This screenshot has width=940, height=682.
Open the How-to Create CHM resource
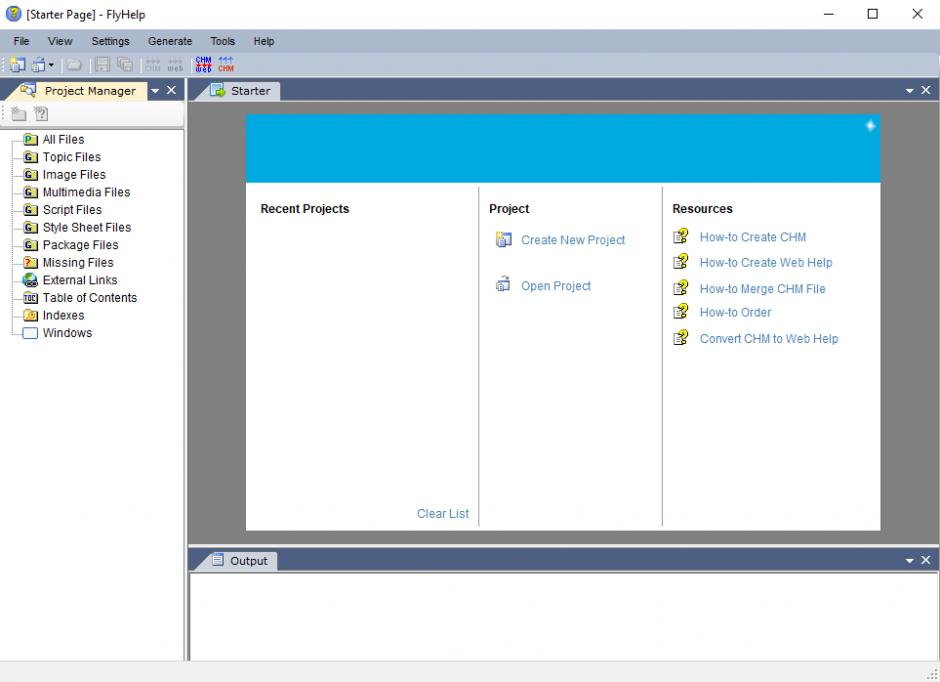752,237
